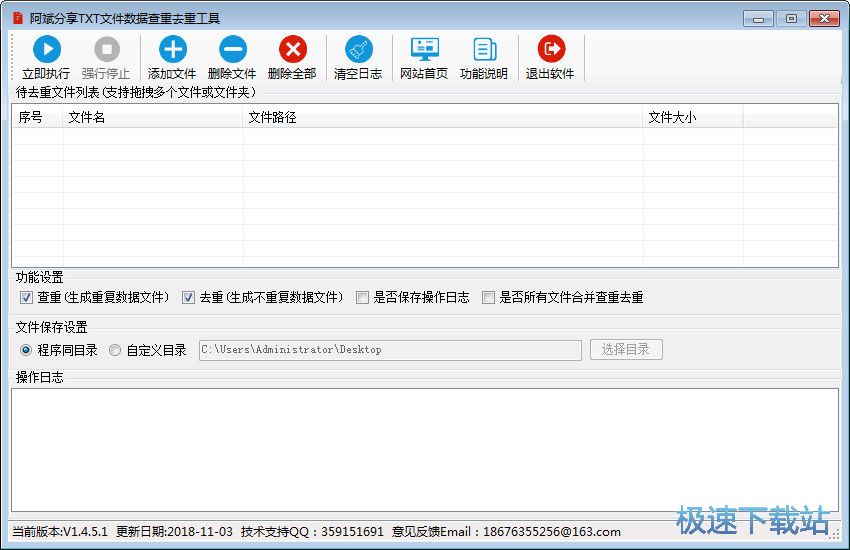Click the 选择目录 button
The height and width of the screenshot is (550, 850).
point(626,350)
